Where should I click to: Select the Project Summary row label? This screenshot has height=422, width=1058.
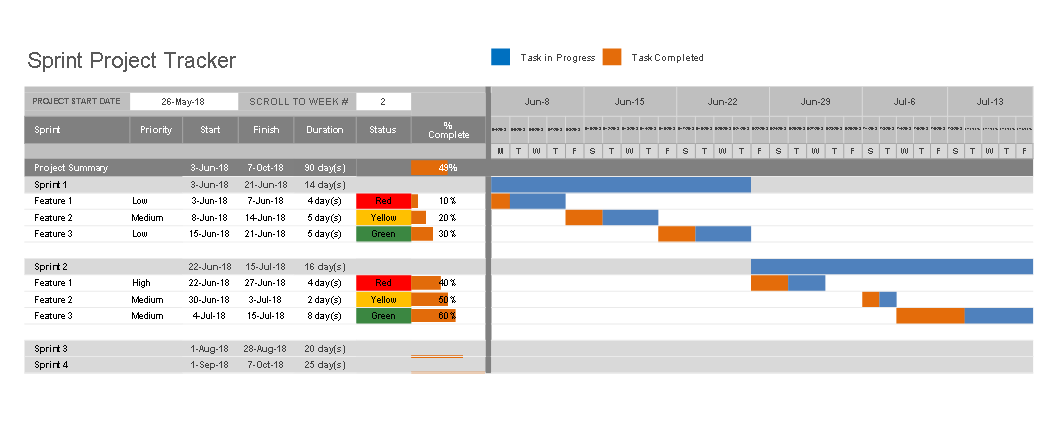(71, 167)
